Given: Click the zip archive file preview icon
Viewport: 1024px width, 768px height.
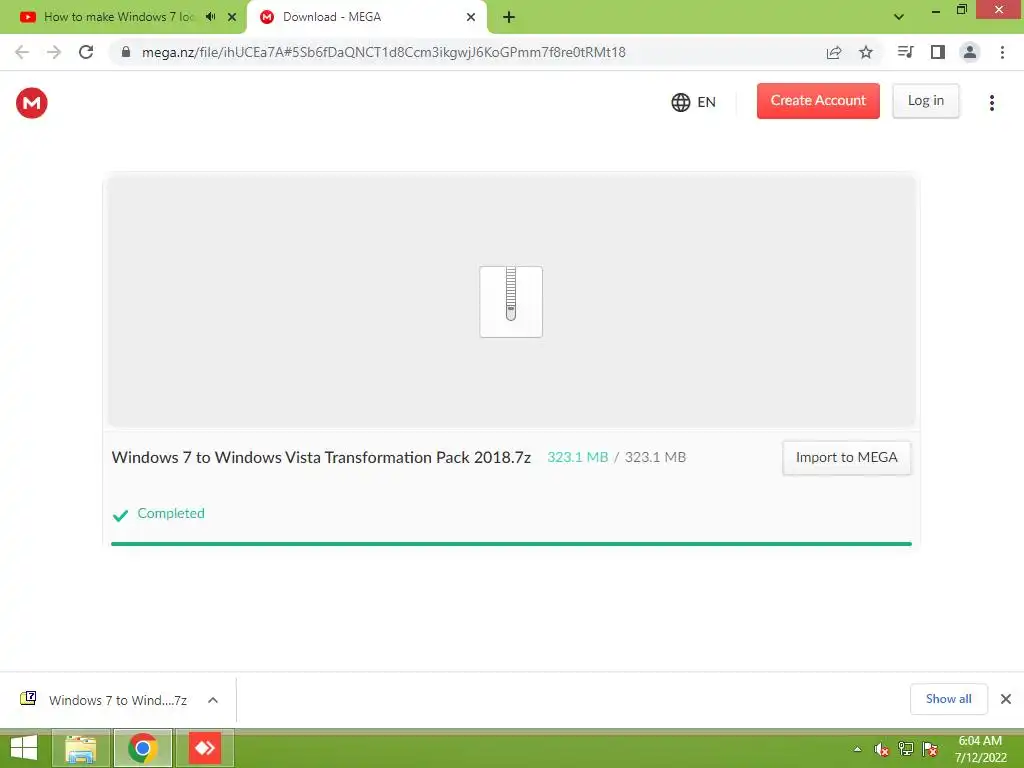Looking at the screenshot, I should point(511,301).
